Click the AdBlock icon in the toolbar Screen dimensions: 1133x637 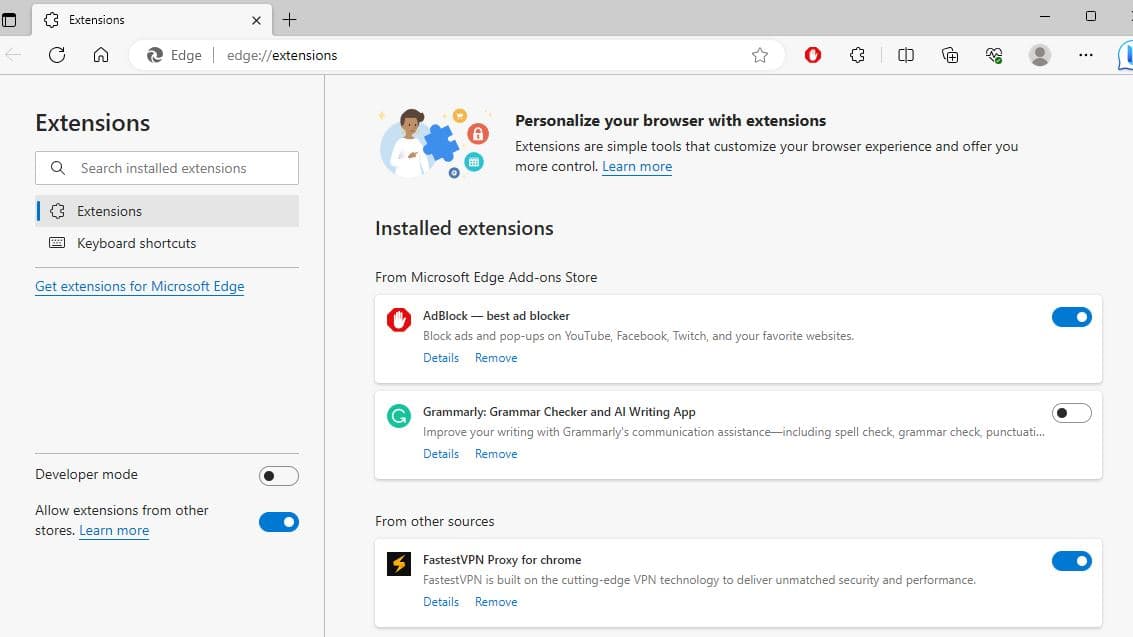(813, 55)
